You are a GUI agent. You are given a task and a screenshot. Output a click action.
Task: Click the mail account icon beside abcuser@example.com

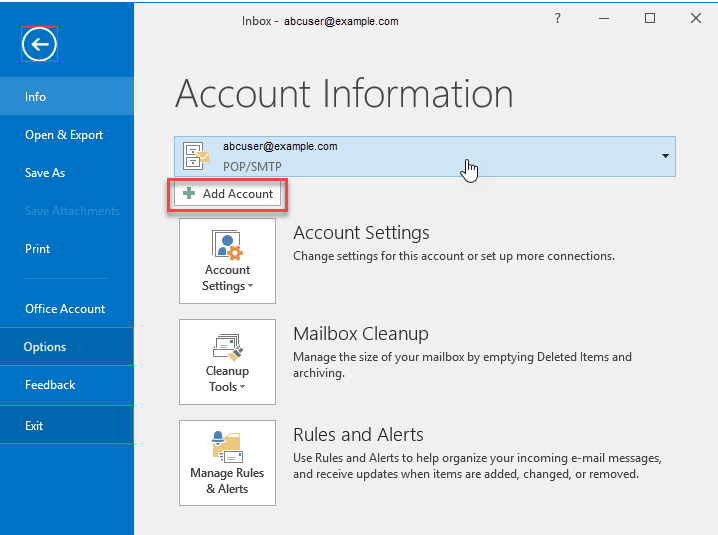tap(196, 156)
